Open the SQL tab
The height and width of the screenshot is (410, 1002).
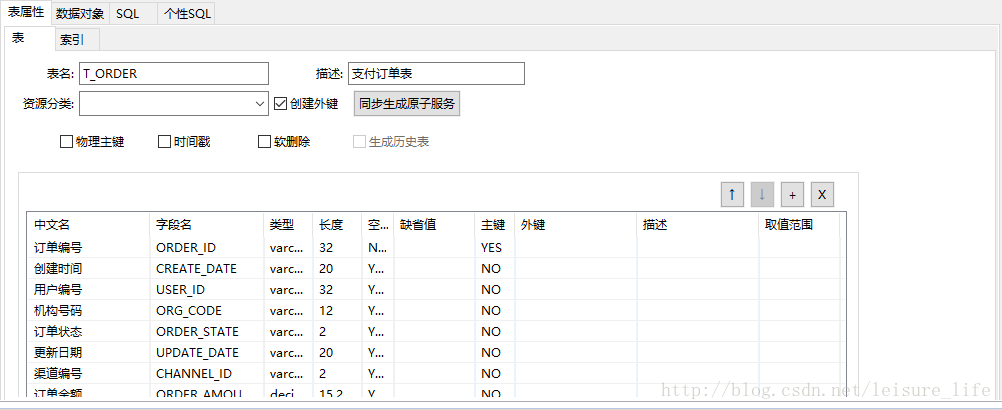click(x=133, y=13)
